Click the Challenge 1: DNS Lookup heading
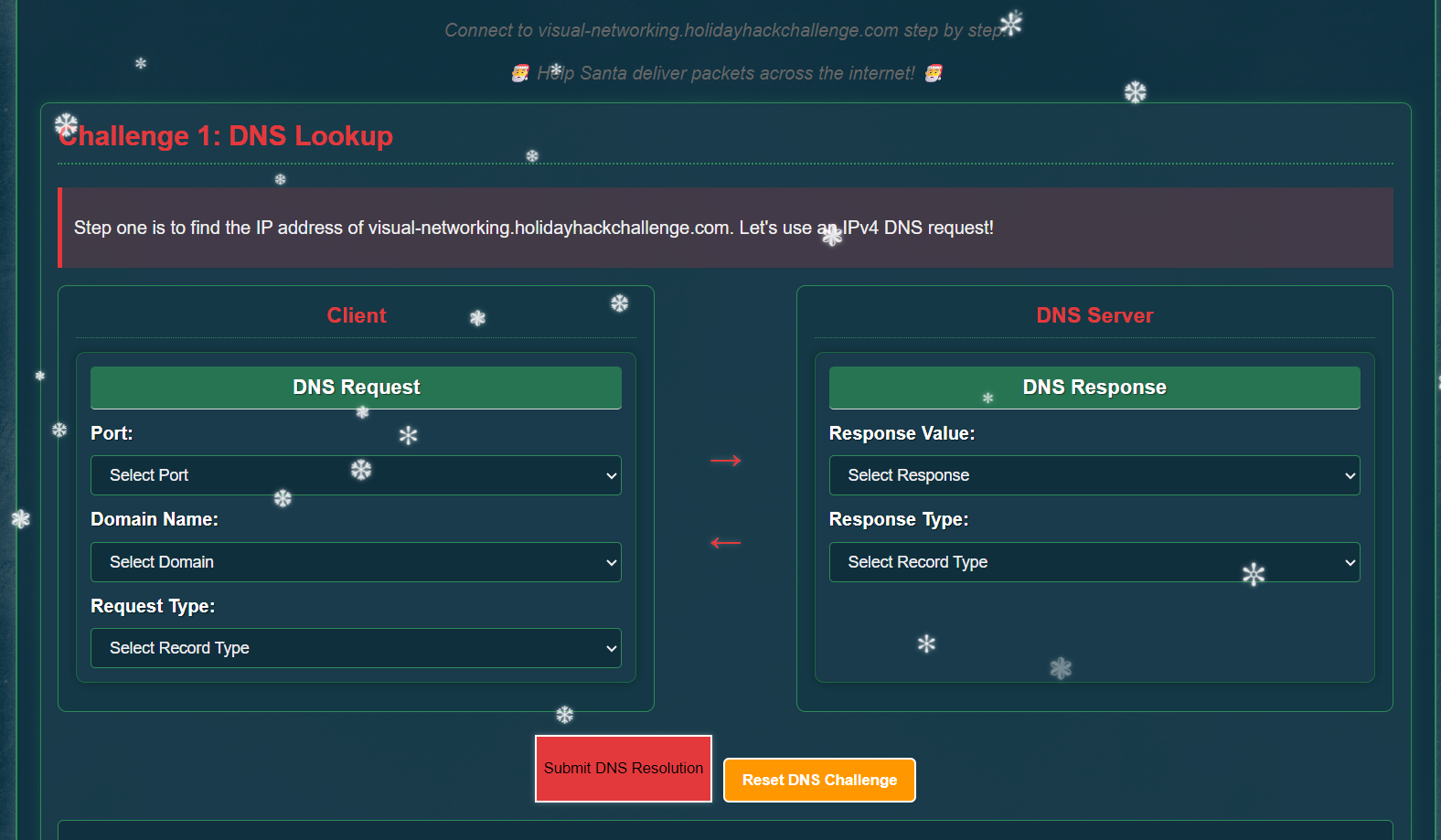Screen dimensions: 1441x840 [x=226, y=136]
